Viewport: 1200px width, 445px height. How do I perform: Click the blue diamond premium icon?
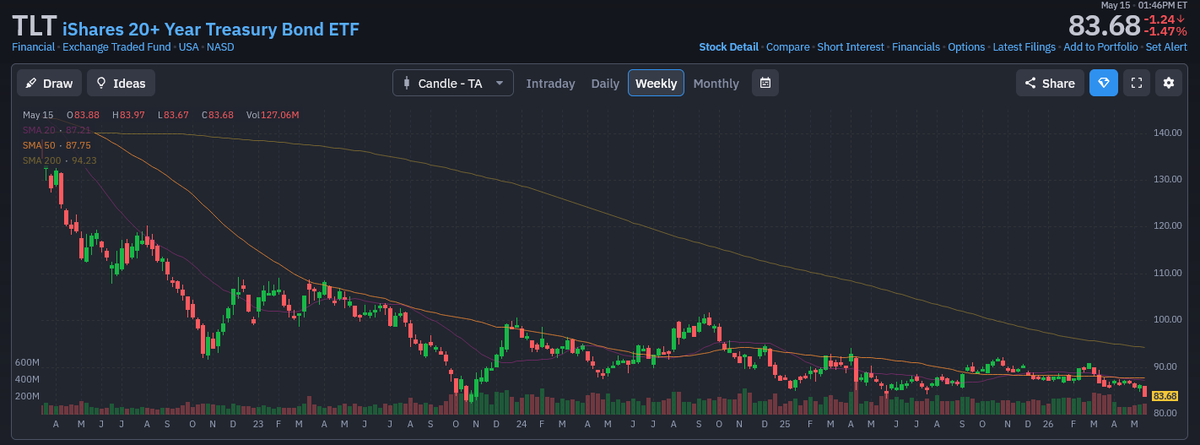1103,83
